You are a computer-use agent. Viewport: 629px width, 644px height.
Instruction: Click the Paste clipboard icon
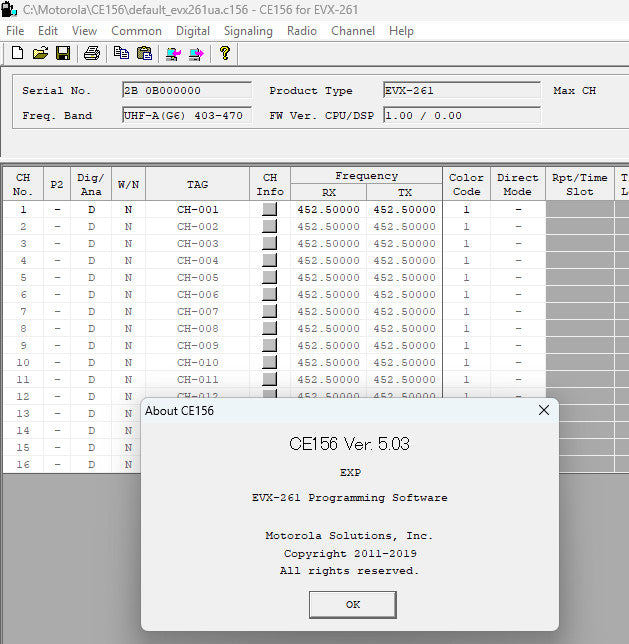pyautogui.click(x=144, y=53)
